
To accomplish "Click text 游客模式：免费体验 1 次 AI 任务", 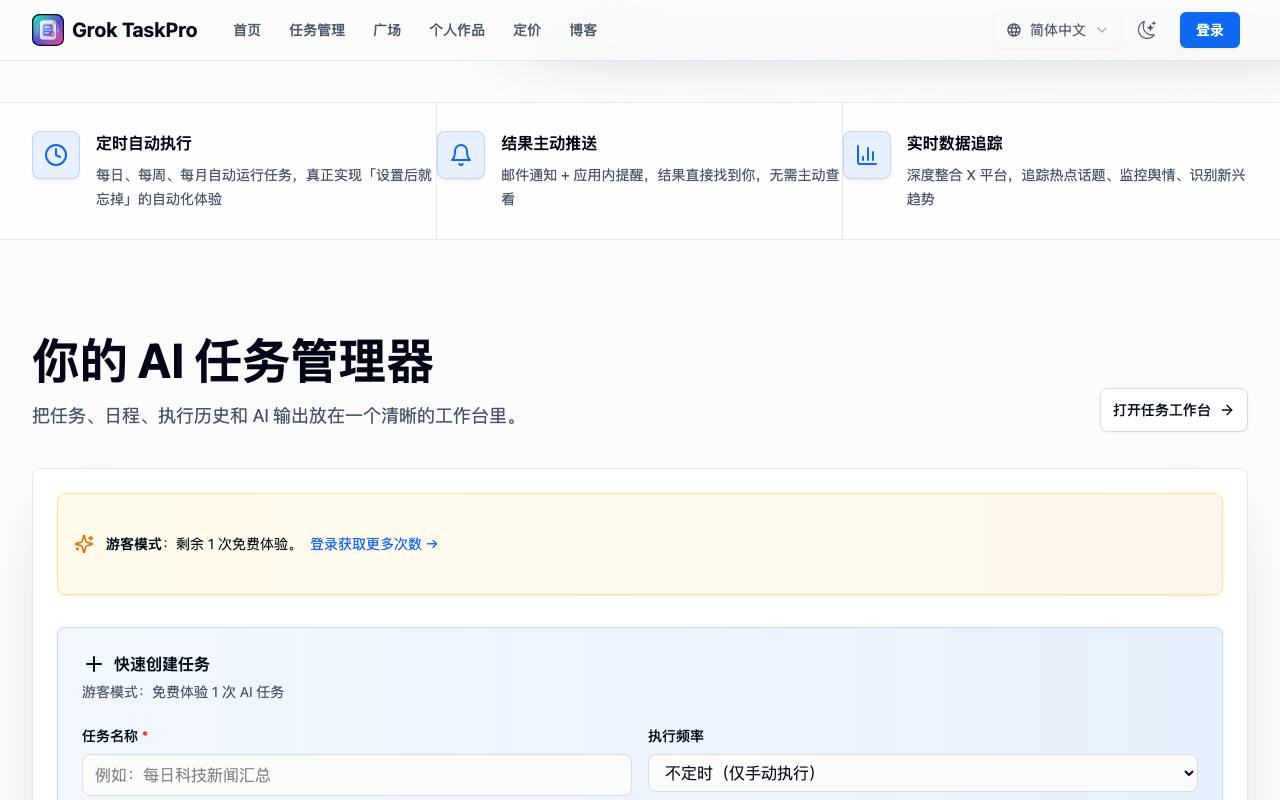I will 183,692.
